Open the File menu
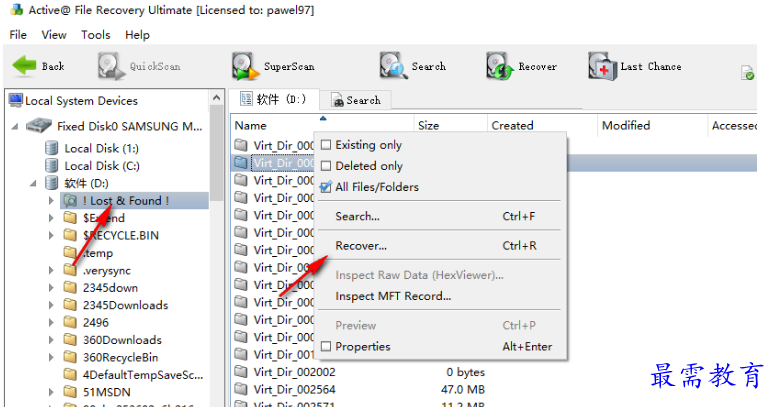Screen dimensions: 772x407 pos(18,35)
